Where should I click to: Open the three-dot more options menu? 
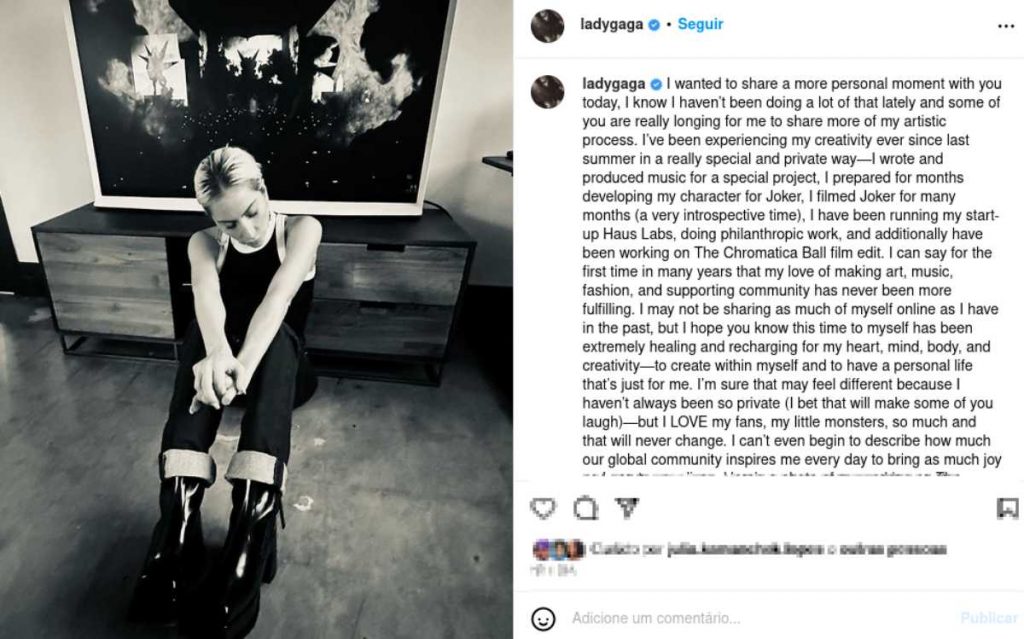point(1006,26)
